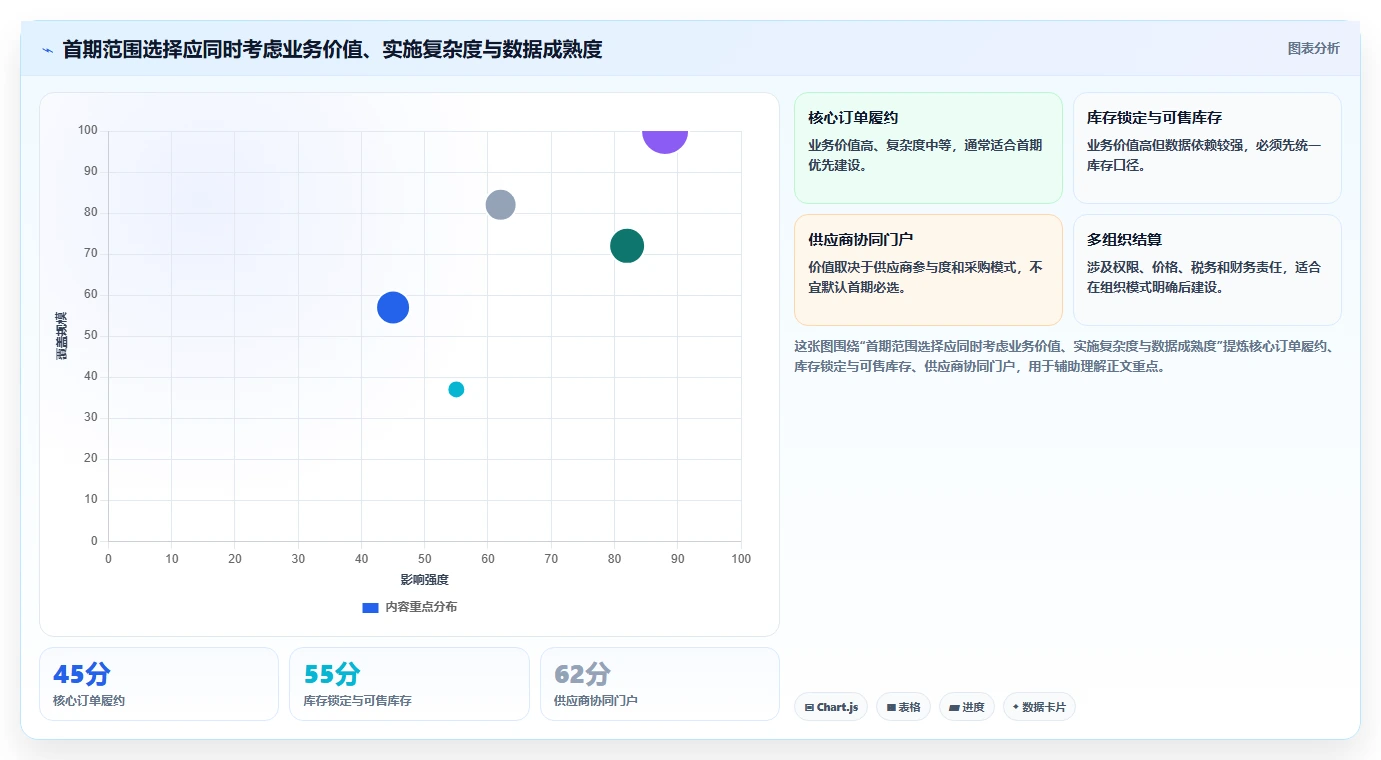This screenshot has height=760, width=1381.
Task: Click the Chart.js tag icon
Action: pos(809,708)
